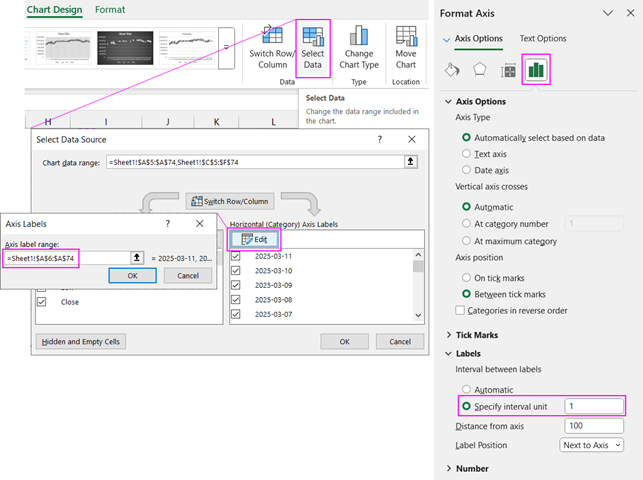This screenshot has height=480, width=643.
Task: Expand the Tick Marks section
Action: click(476, 335)
